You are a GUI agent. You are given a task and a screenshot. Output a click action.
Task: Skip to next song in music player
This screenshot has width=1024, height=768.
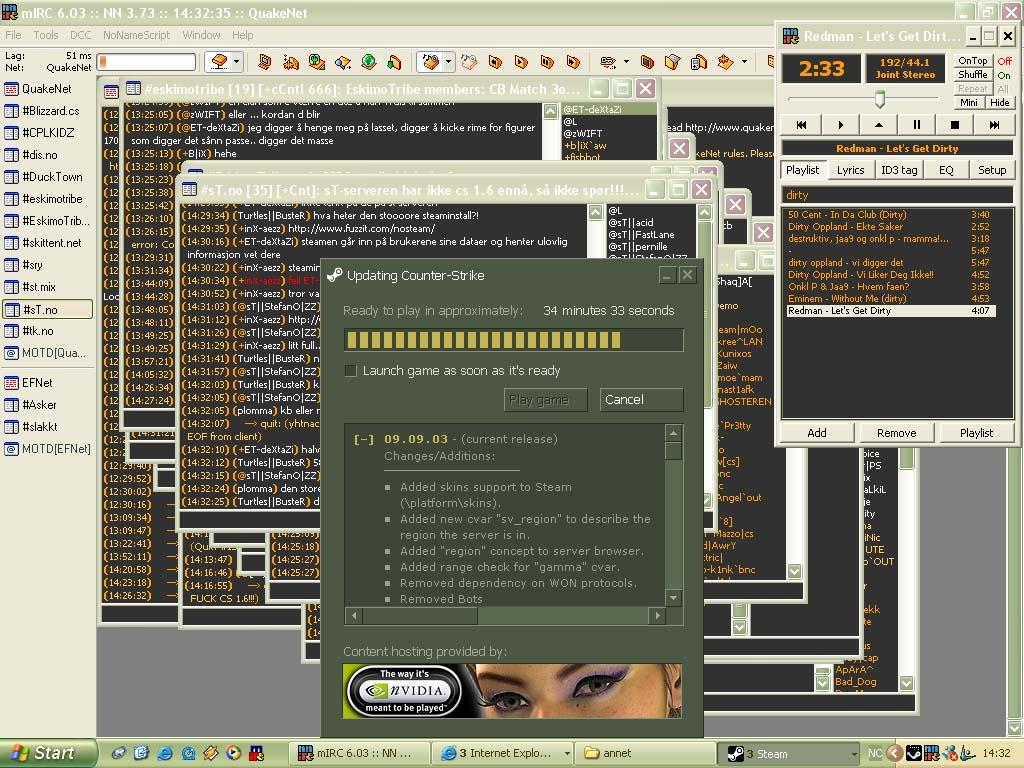994,125
